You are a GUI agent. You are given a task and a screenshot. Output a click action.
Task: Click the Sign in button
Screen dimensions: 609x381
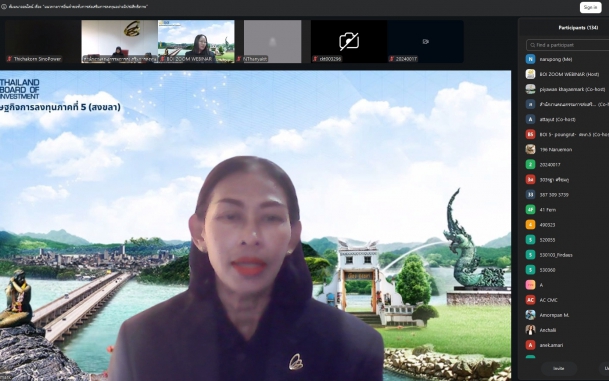(590, 7)
